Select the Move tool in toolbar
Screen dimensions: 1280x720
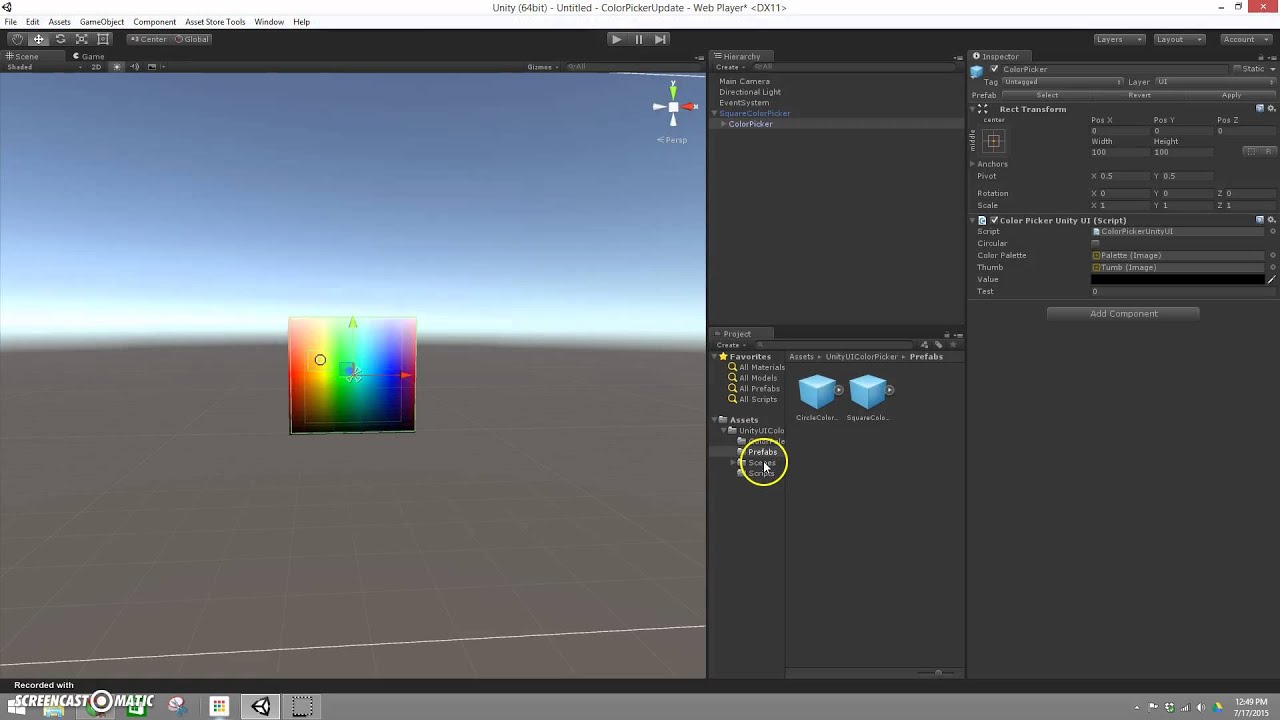(x=38, y=39)
